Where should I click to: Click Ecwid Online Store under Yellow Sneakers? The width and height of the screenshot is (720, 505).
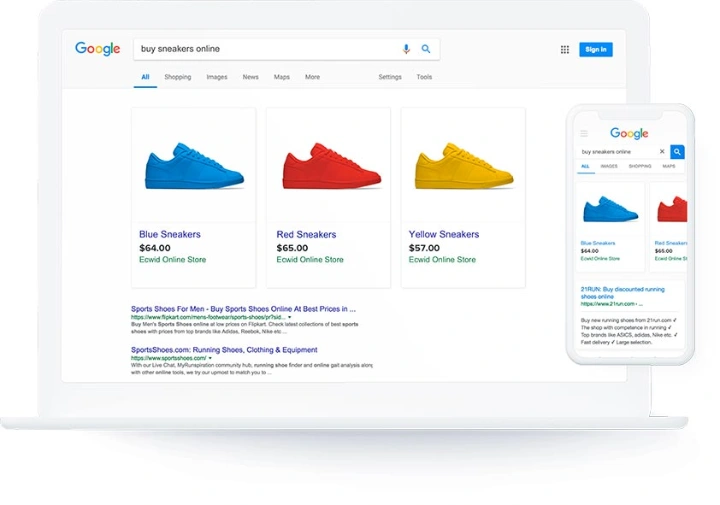tap(442, 259)
